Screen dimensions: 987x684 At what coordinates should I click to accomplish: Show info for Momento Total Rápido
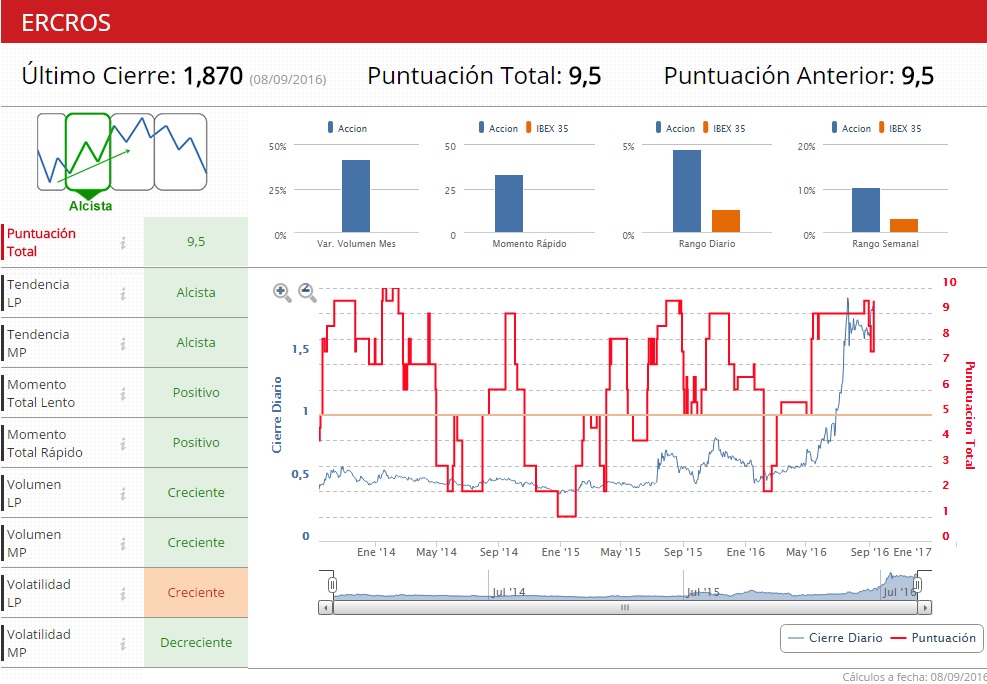pyautogui.click(x=123, y=443)
